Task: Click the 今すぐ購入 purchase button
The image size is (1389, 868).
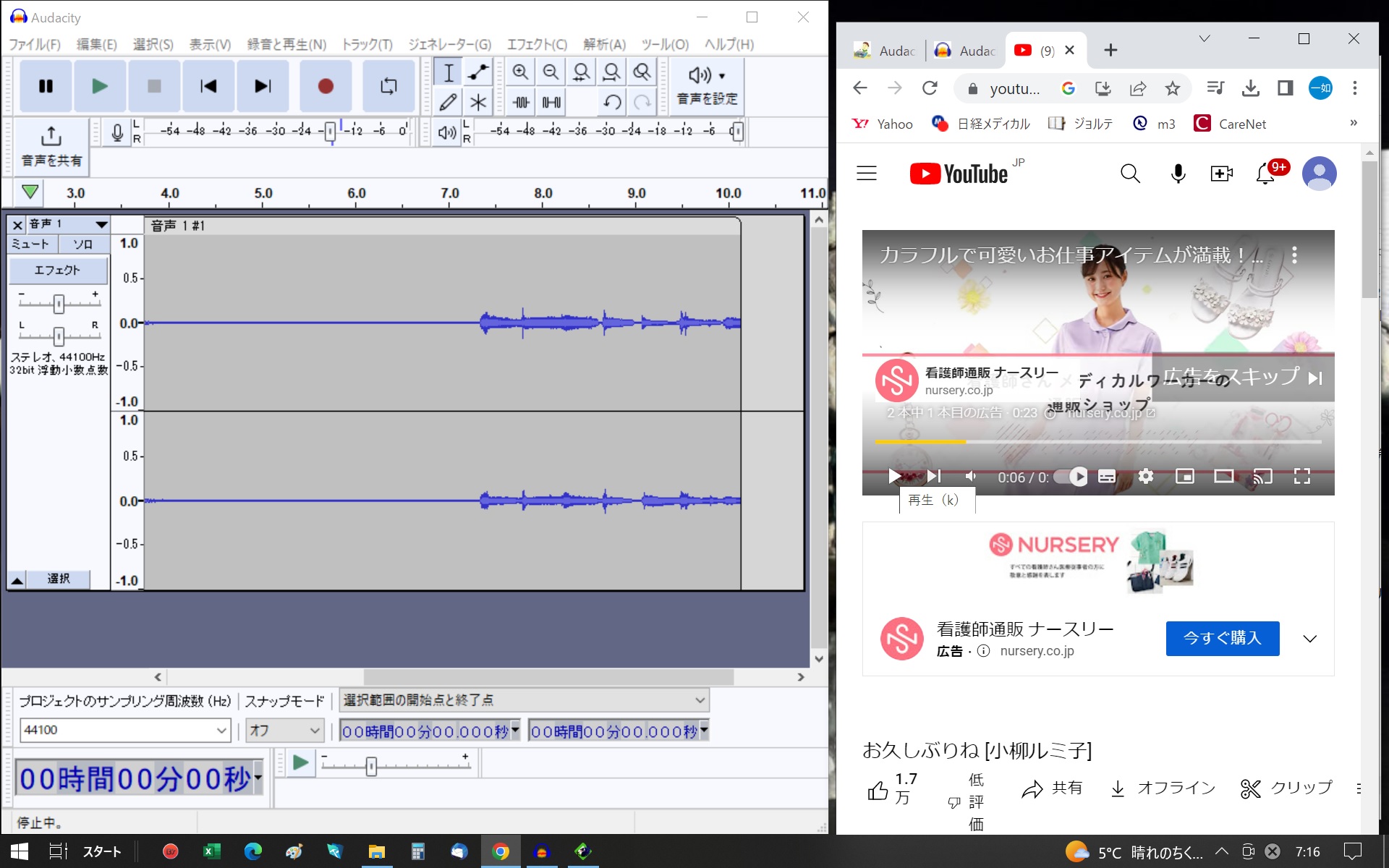Action: [1222, 638]
